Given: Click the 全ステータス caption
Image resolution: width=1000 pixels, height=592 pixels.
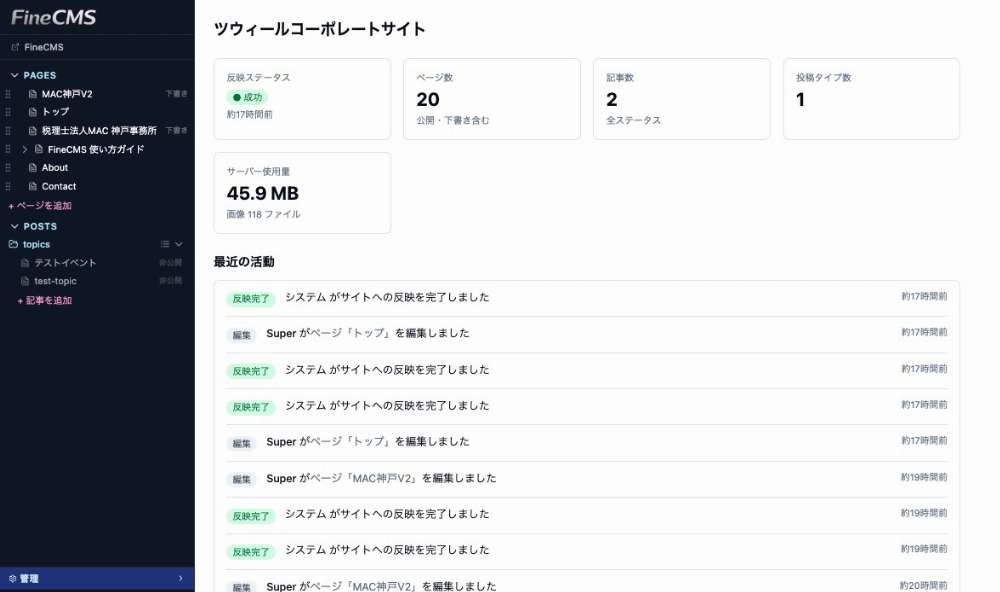Looking at the screenshot, I should [633, 120].
